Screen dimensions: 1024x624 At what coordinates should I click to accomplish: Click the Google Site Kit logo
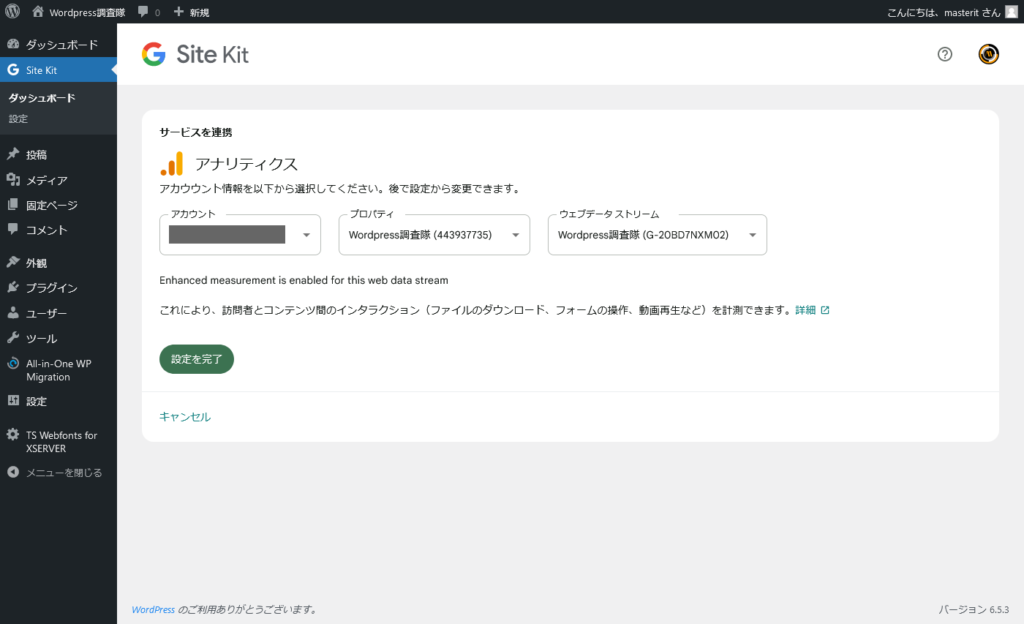point(195,54)
